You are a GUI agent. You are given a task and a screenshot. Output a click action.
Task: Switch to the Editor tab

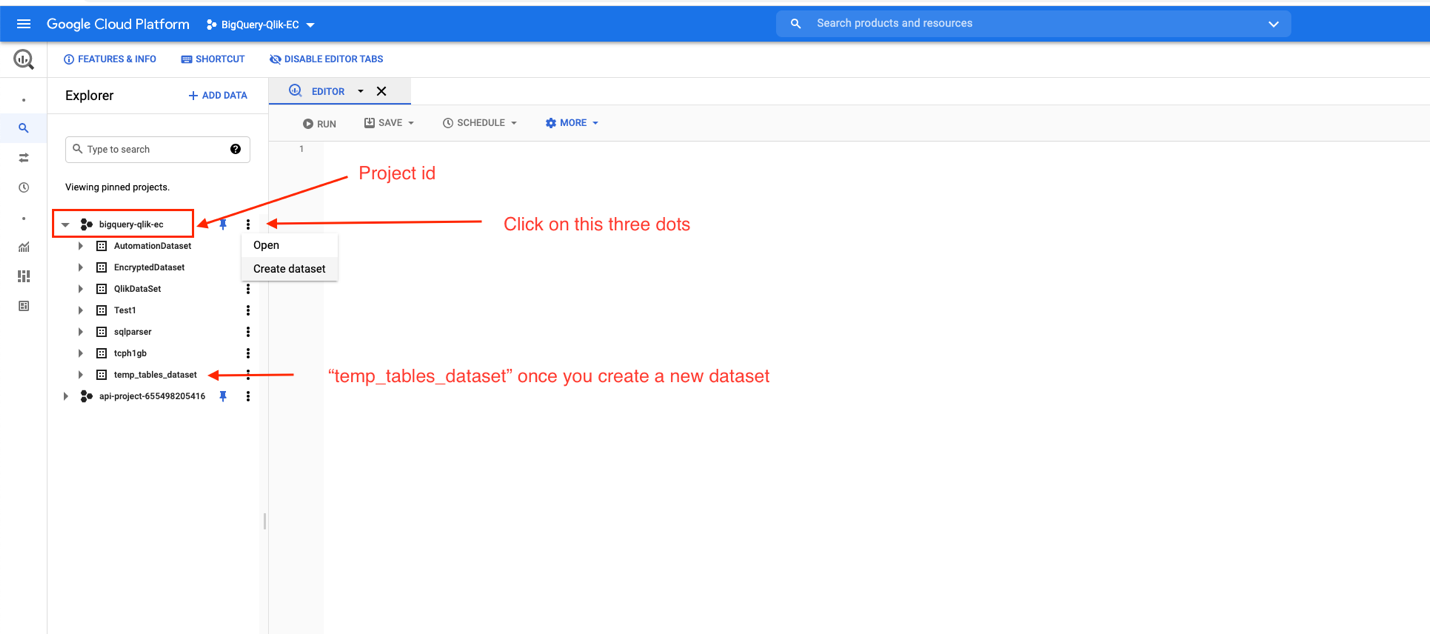pyautogui.click(x=327, y=91)
